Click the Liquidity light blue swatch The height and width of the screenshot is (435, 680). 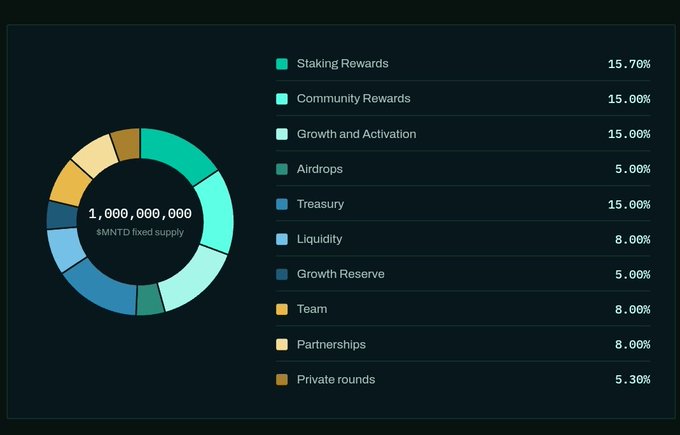coord(281,239)
